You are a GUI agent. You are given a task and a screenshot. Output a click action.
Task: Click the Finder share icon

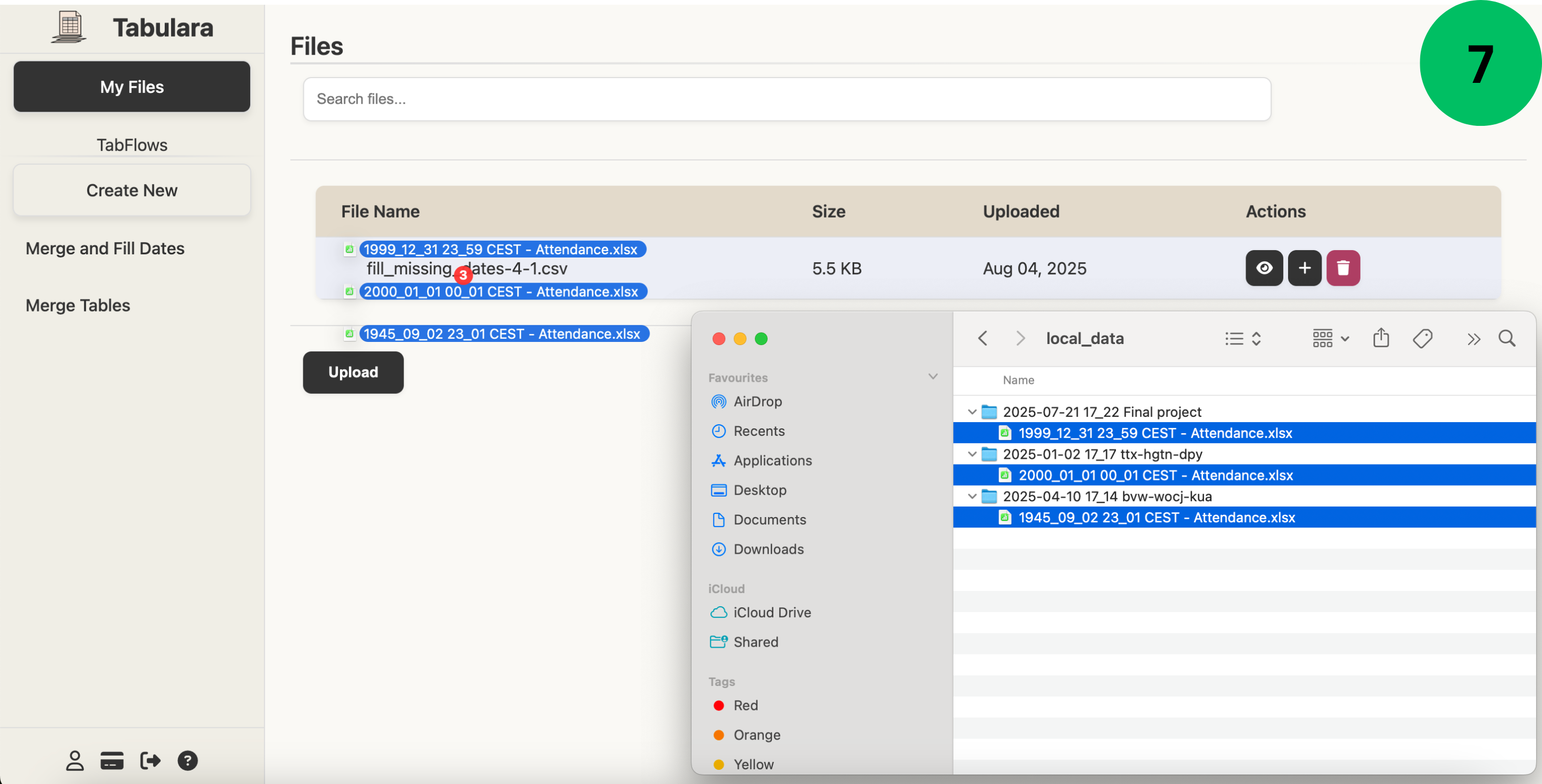pos(1381,339)
